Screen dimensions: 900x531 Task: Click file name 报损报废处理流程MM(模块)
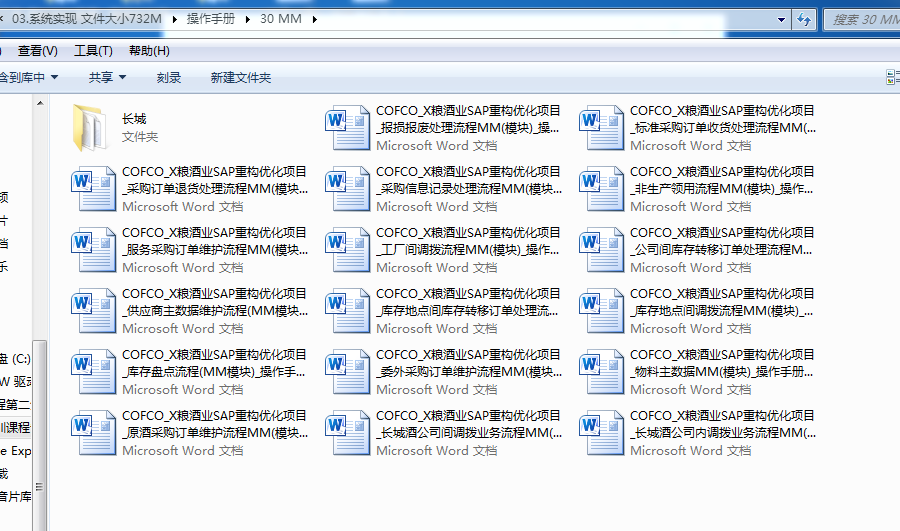point(468,127)
